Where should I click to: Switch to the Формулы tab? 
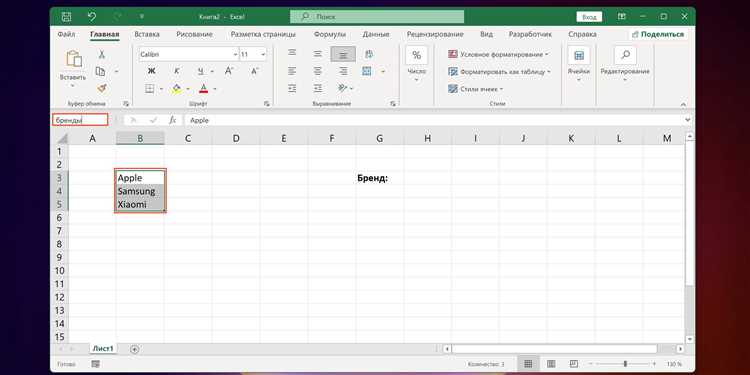click(330, 34)
